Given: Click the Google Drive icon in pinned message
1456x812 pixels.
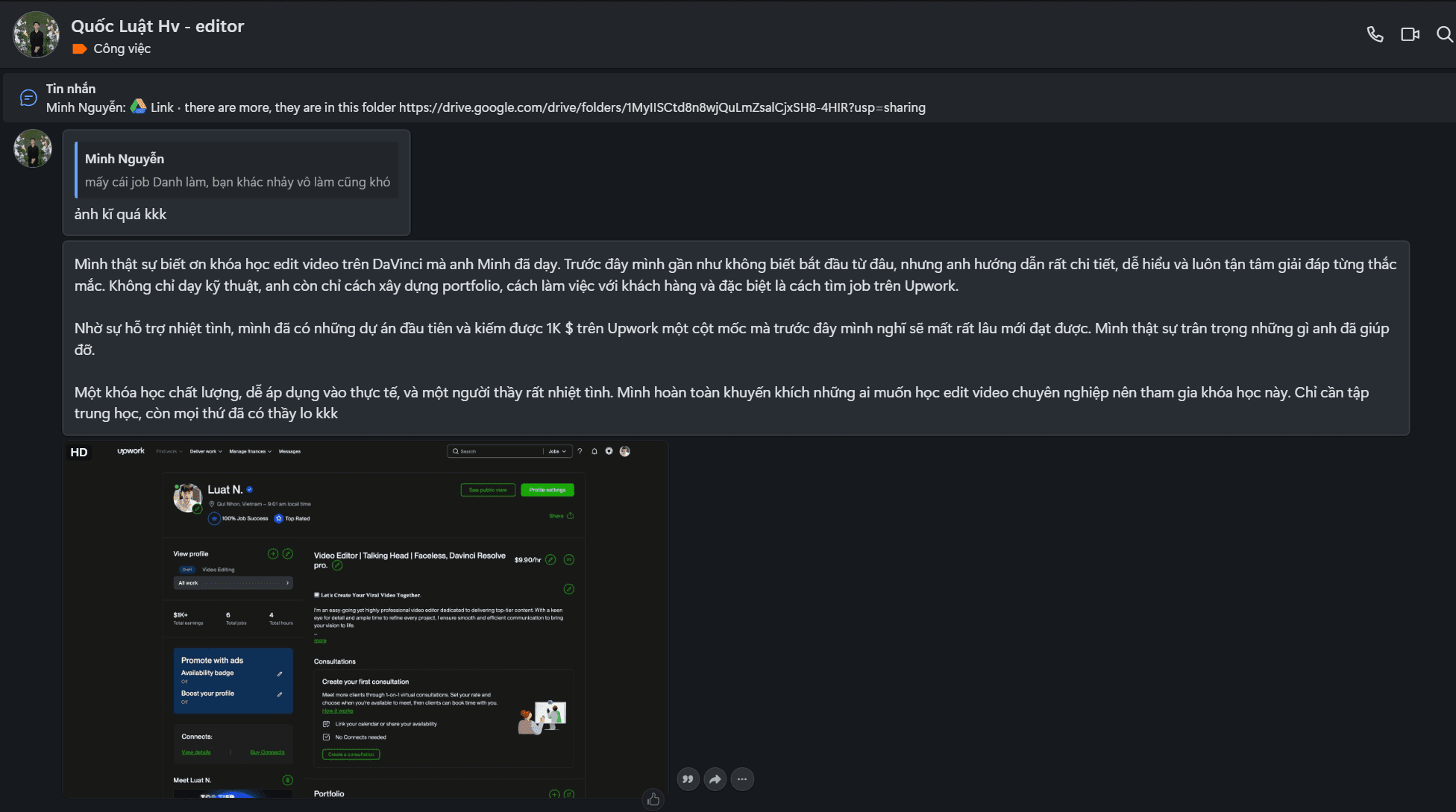Looking at the screenshot, I should click(x=138, y=107).
